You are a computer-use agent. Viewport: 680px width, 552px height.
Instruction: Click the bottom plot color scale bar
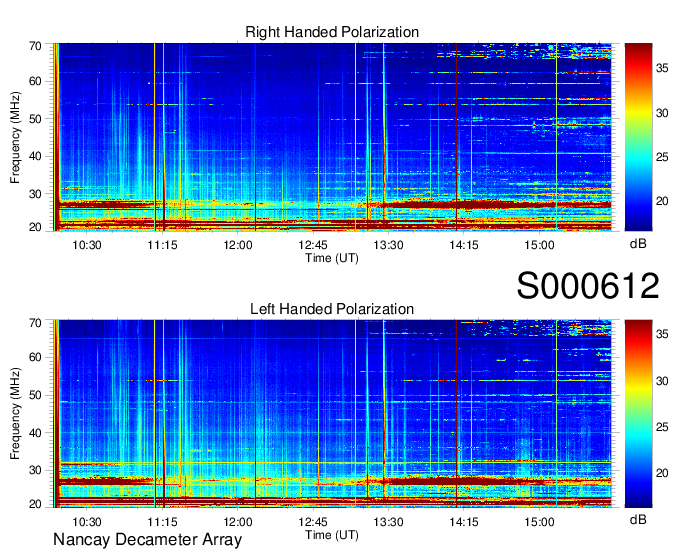(638, 414)
